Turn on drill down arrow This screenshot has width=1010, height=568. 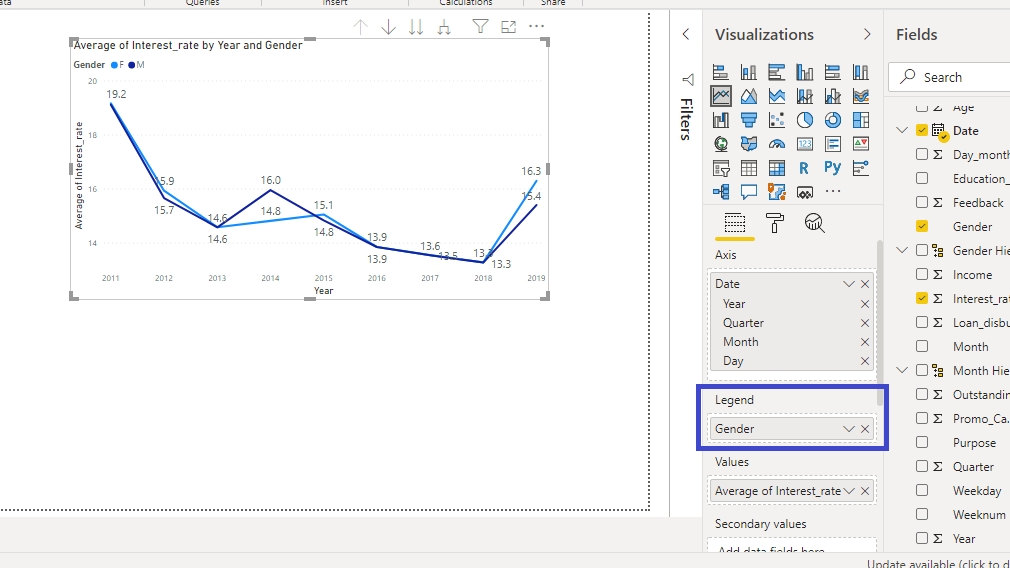coord(389,27)
